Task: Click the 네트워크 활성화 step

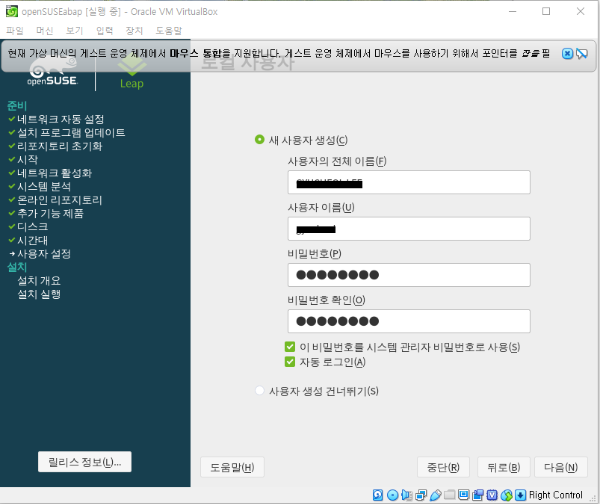Action: [x=54, y=173]
